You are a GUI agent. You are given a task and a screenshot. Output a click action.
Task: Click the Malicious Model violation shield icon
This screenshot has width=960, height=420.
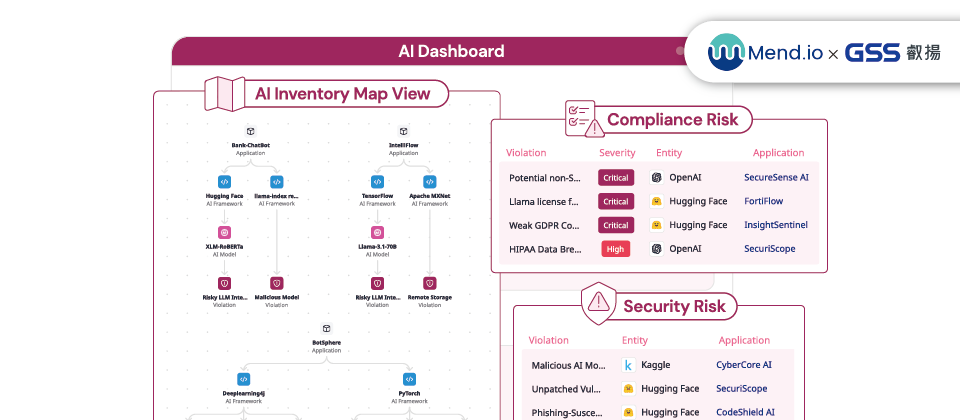277,283
